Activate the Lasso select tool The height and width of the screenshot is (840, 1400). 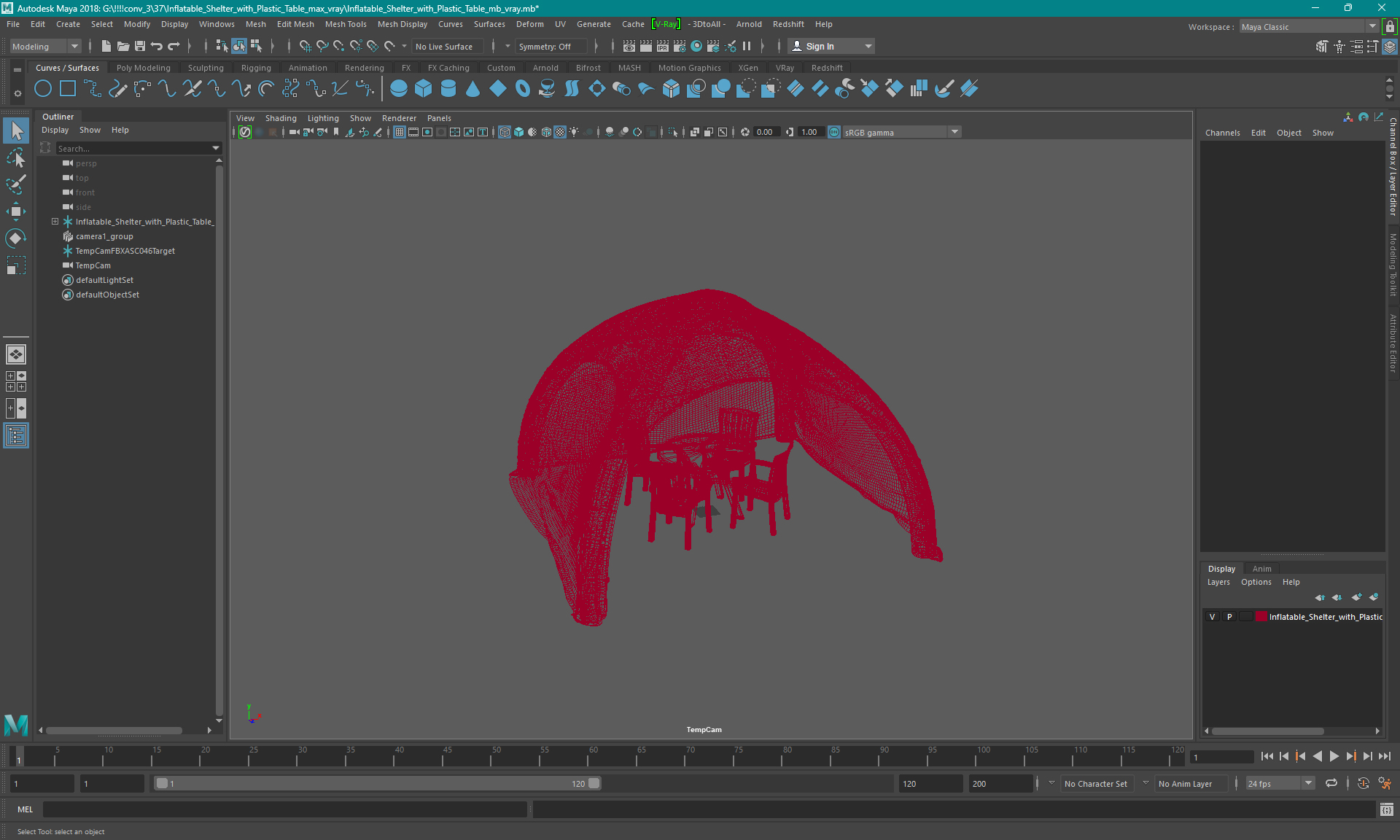click(x=16, y=157)
